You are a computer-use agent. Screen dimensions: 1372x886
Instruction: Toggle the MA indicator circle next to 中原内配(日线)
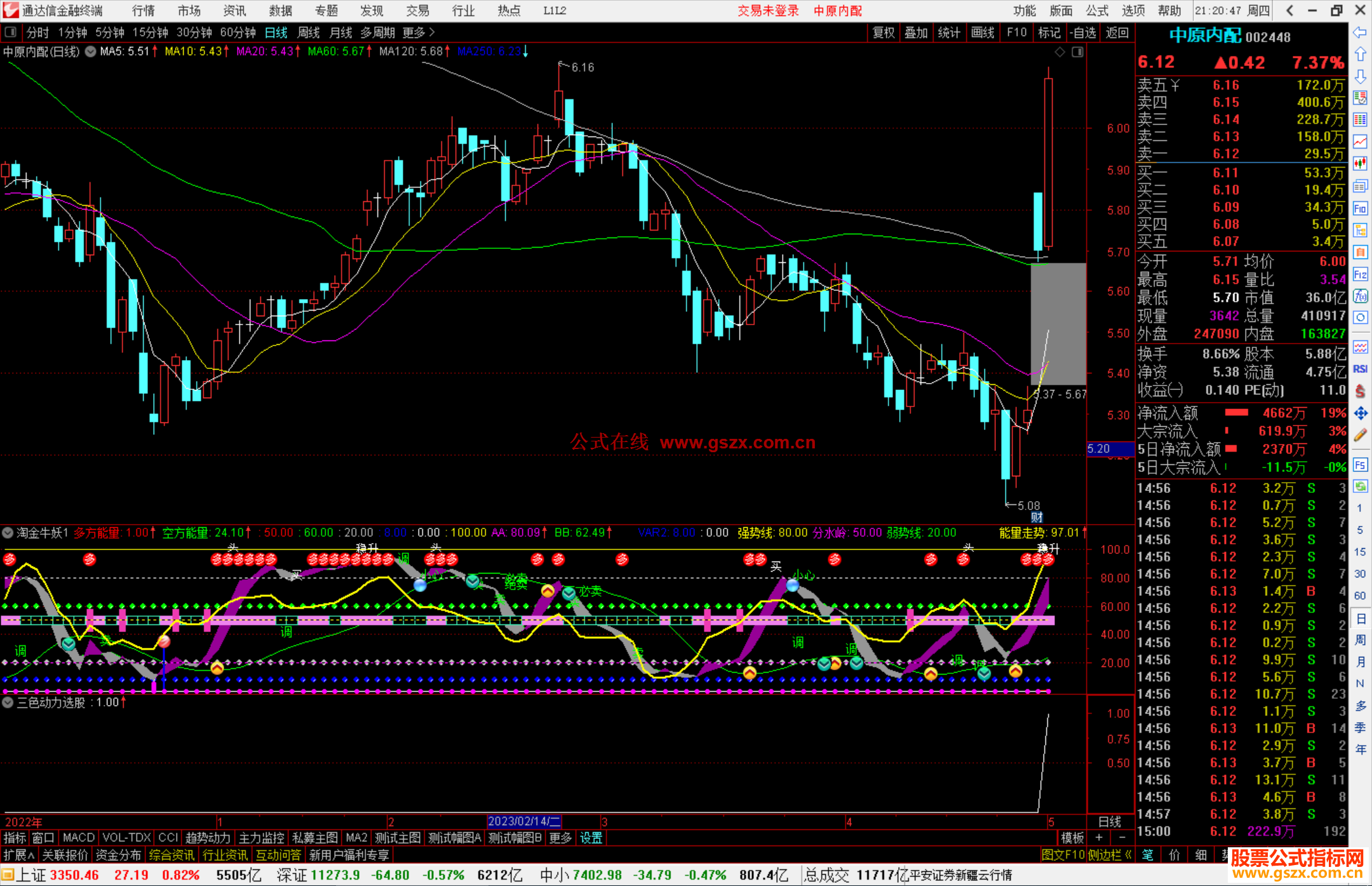90,51
